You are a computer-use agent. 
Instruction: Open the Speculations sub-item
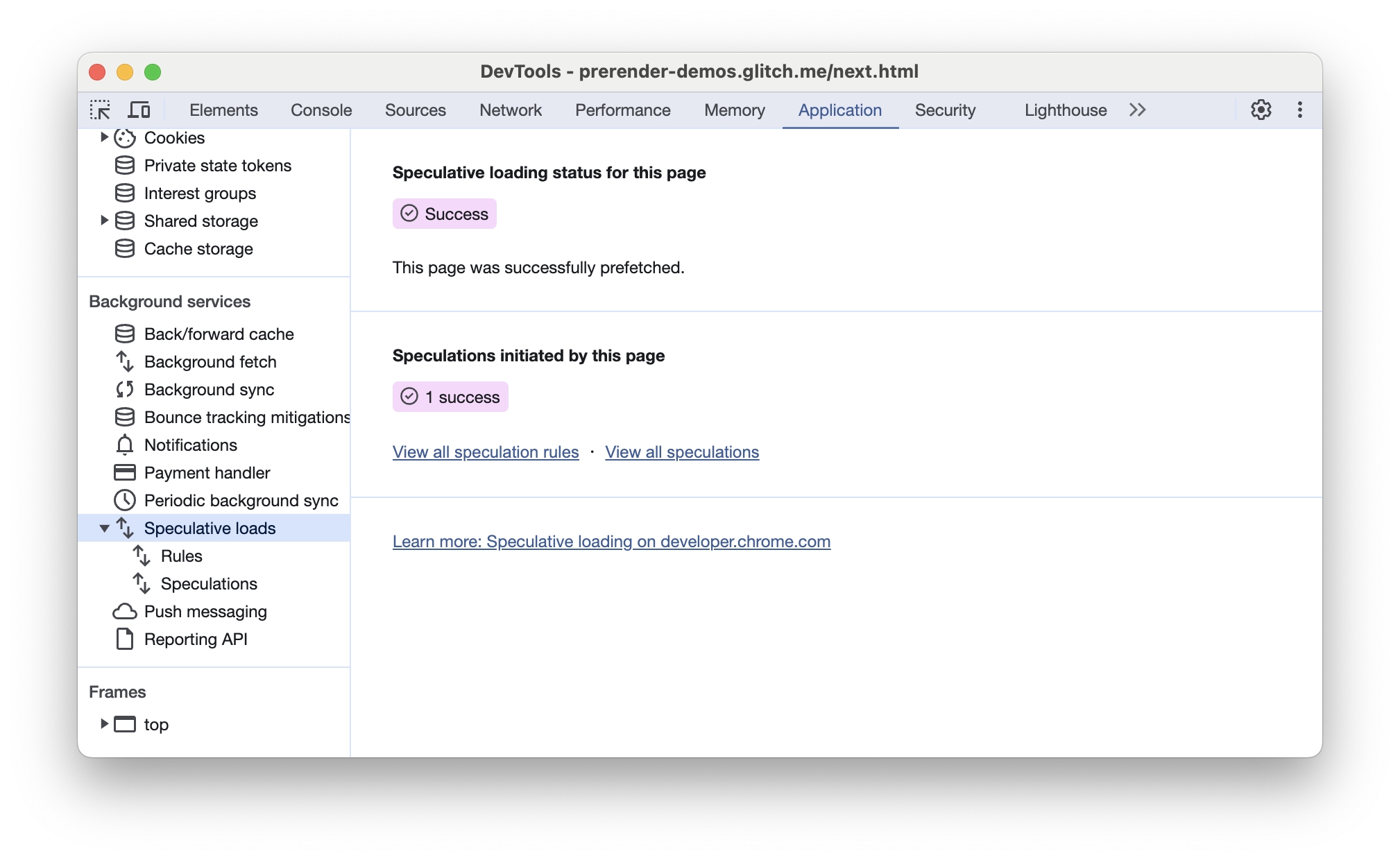210,583
